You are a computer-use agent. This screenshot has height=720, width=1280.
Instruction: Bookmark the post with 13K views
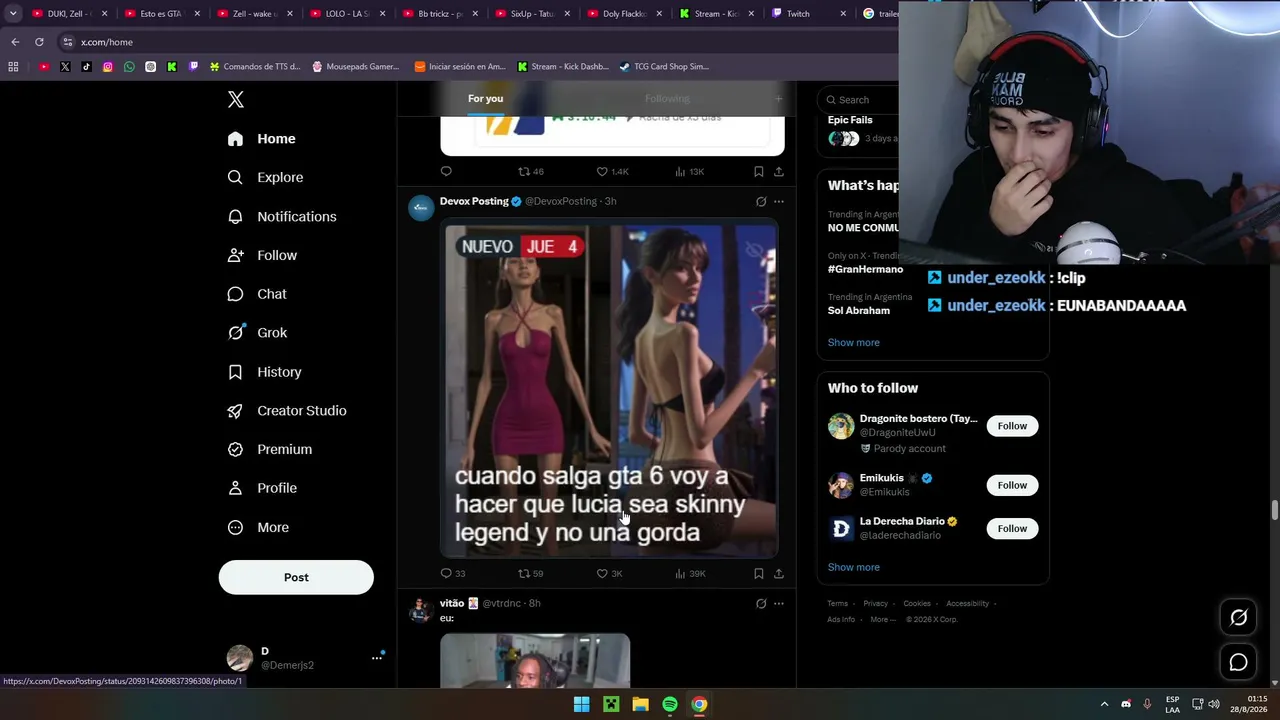[759, 171]
